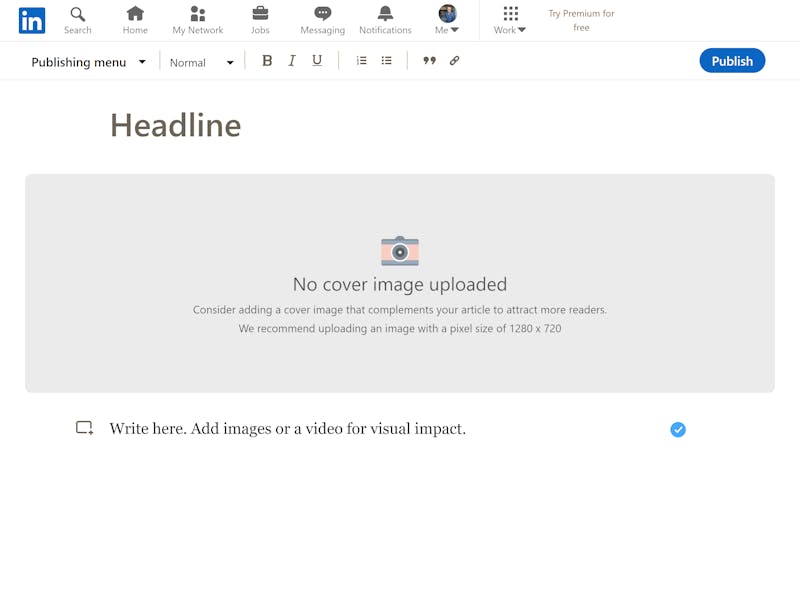
Task: Open Jobs briefcase icon
Action: [x=260, y=13]
